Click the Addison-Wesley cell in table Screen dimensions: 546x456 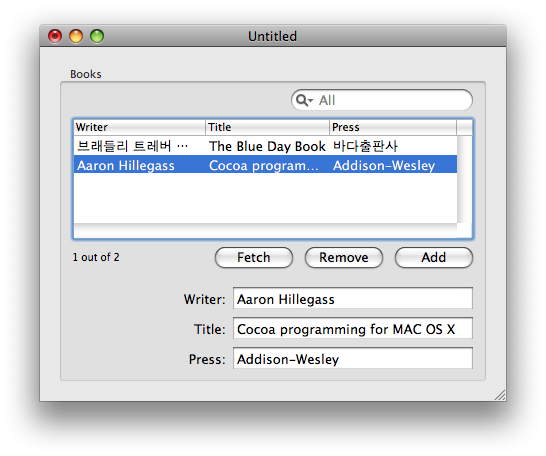[x=384, y=166]
